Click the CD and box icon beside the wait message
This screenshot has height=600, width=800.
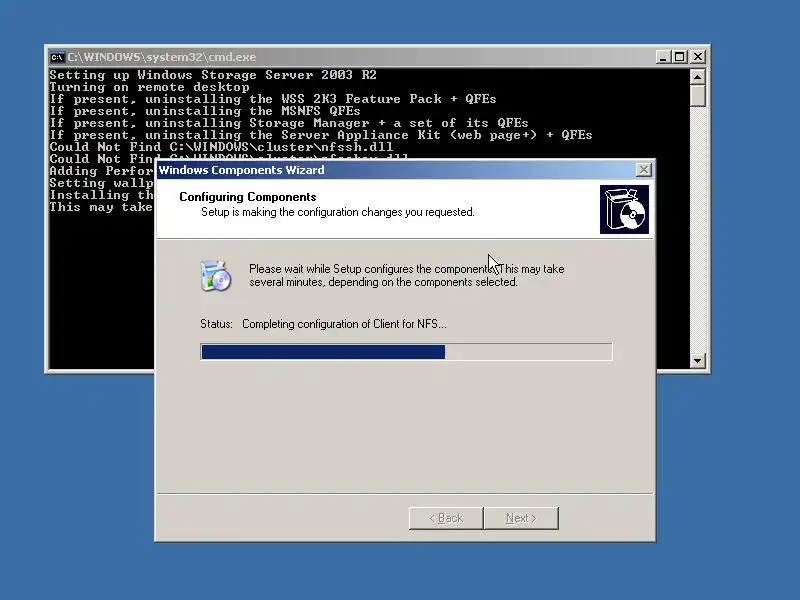tap(215, 276)
